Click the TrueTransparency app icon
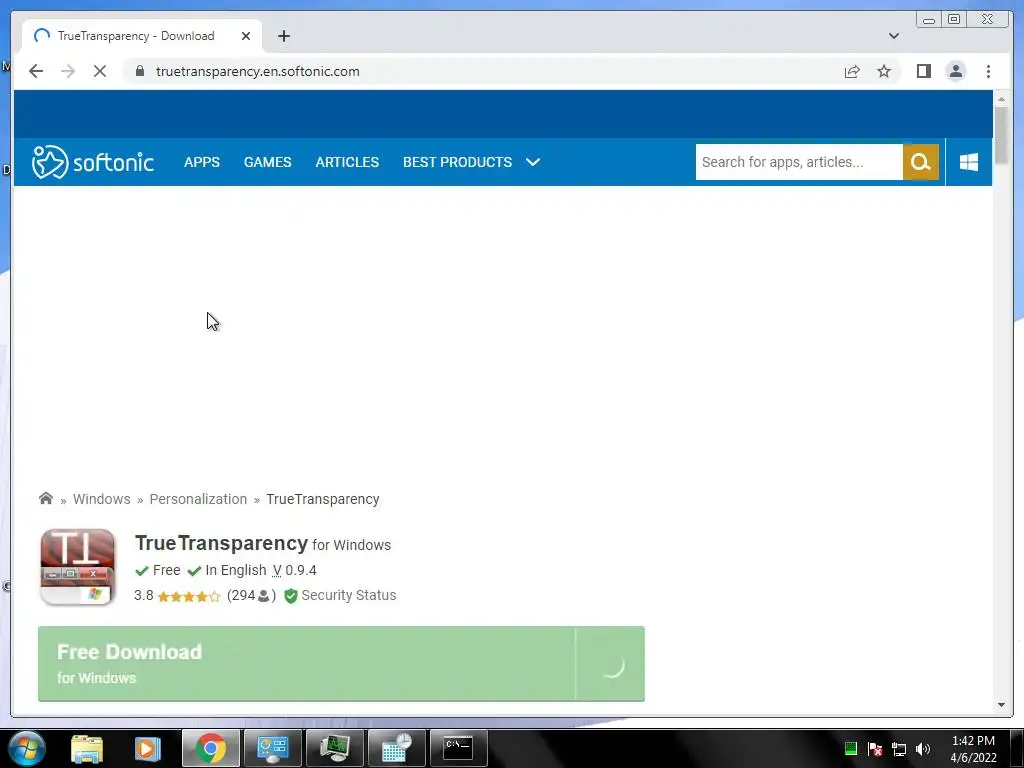 (x=78, y=567)
